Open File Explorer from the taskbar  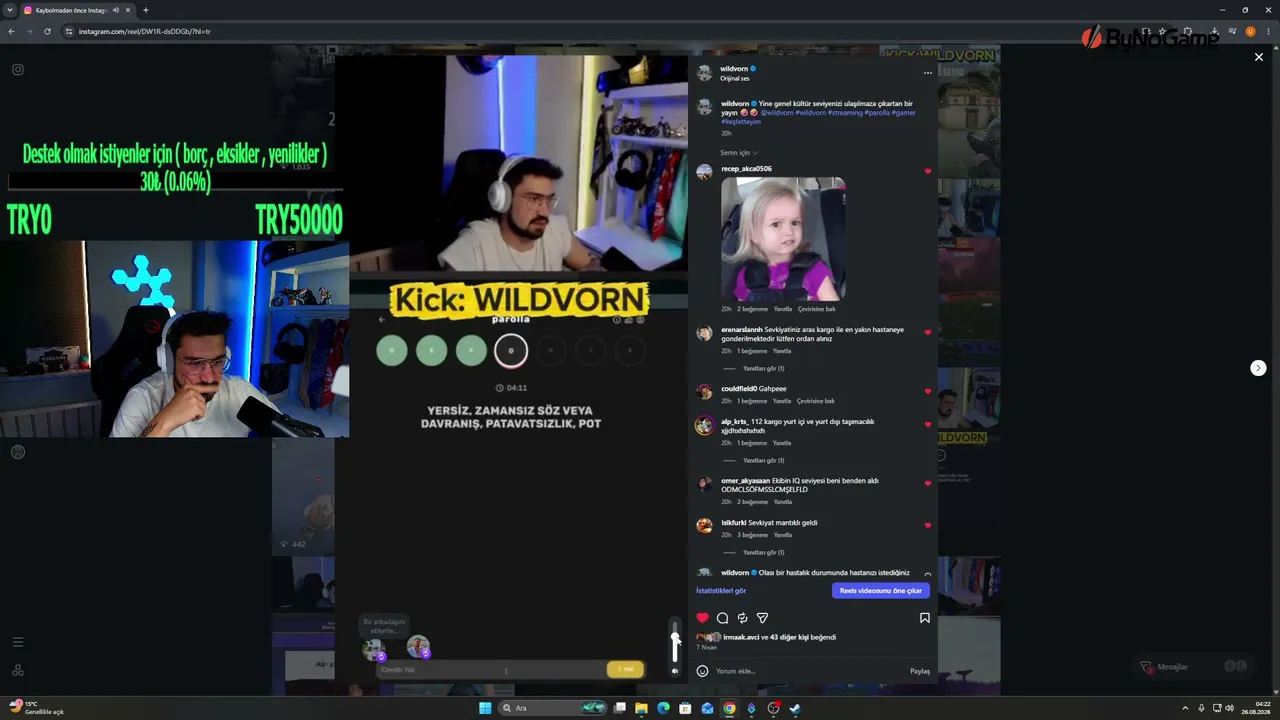641,708
